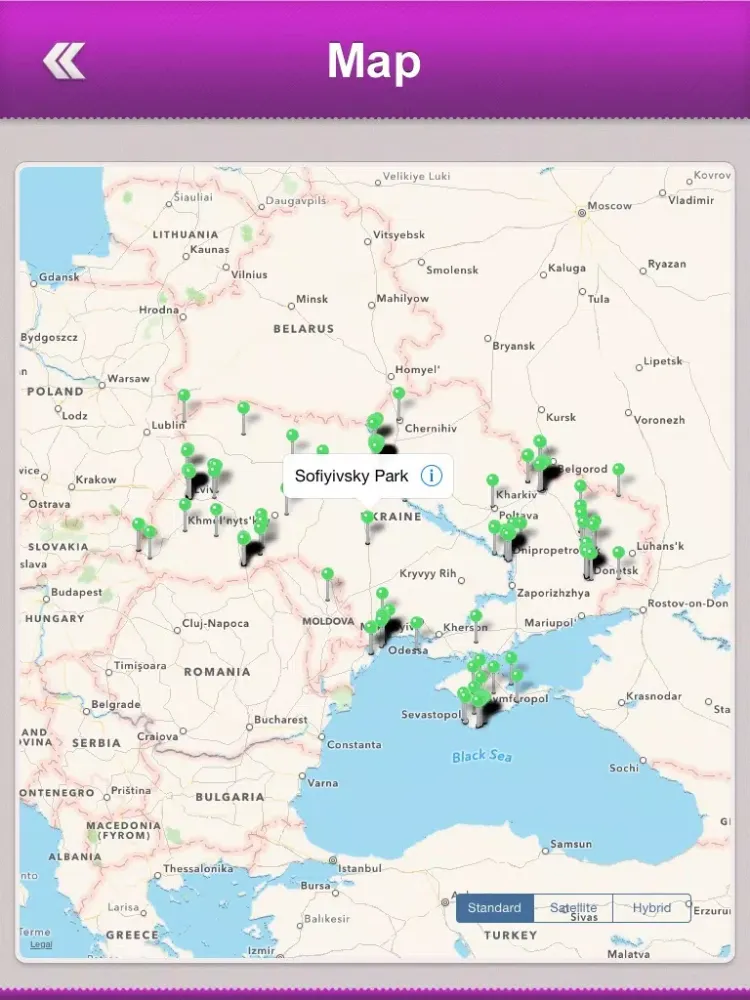
Task: Tap the ROMANIA country label
Action: (217, 672)
